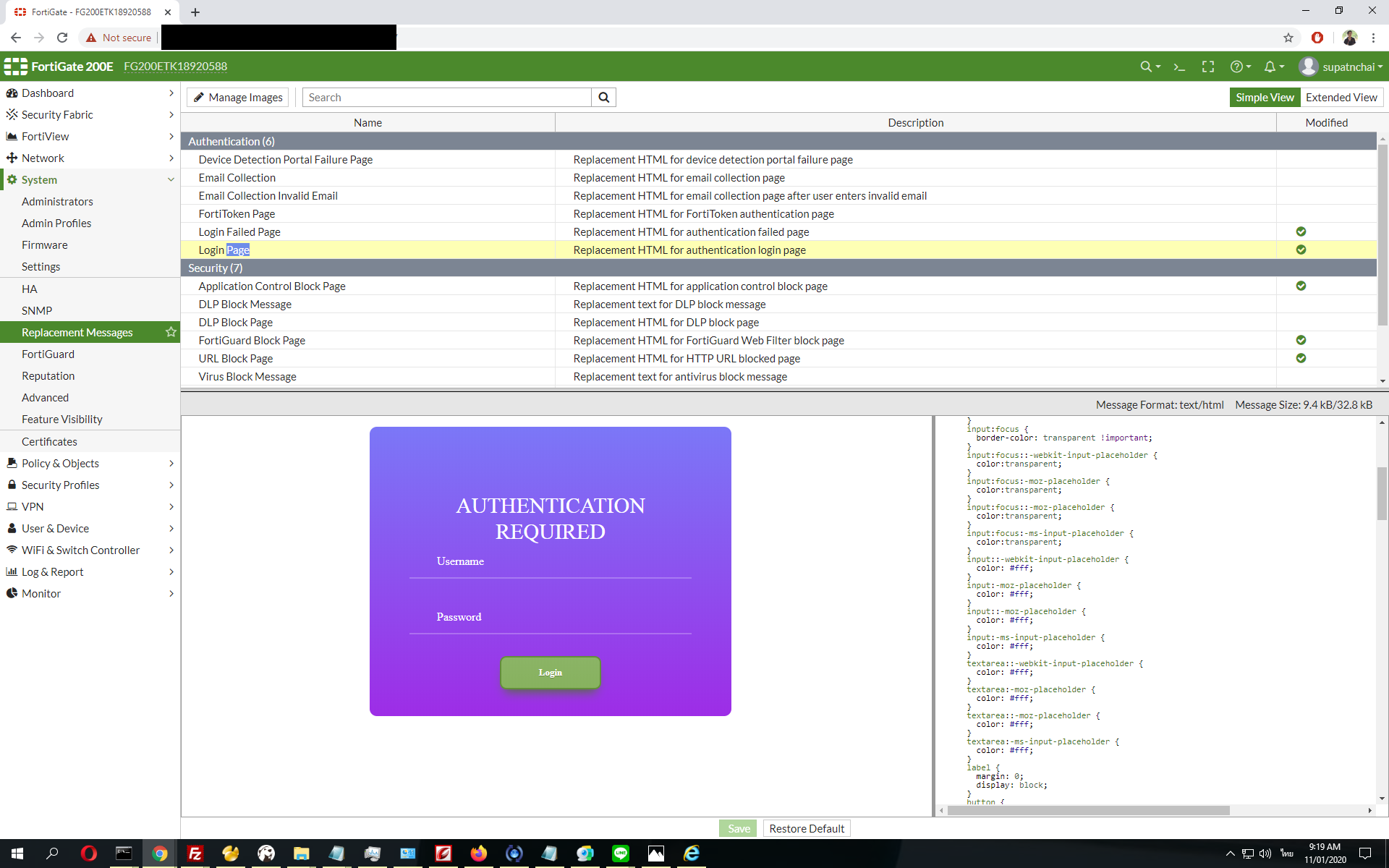Click the WiFi & Switch Controller icon

(12, 550)
